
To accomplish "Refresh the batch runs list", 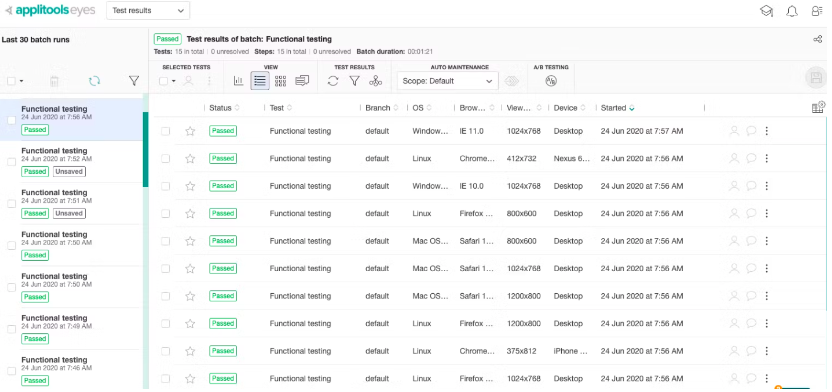I will click(94, 81).
